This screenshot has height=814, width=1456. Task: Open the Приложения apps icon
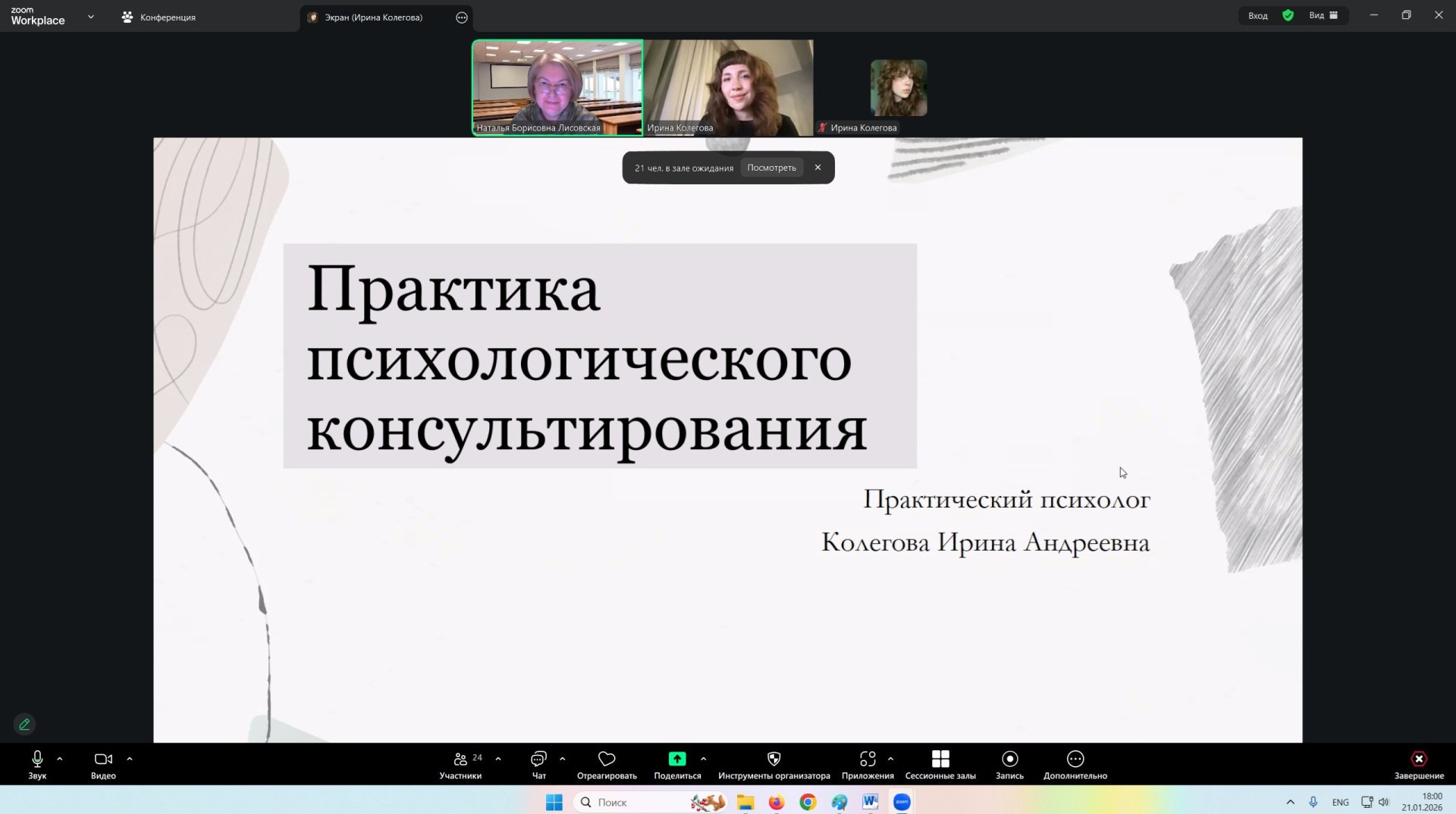(x=868, y=759)
